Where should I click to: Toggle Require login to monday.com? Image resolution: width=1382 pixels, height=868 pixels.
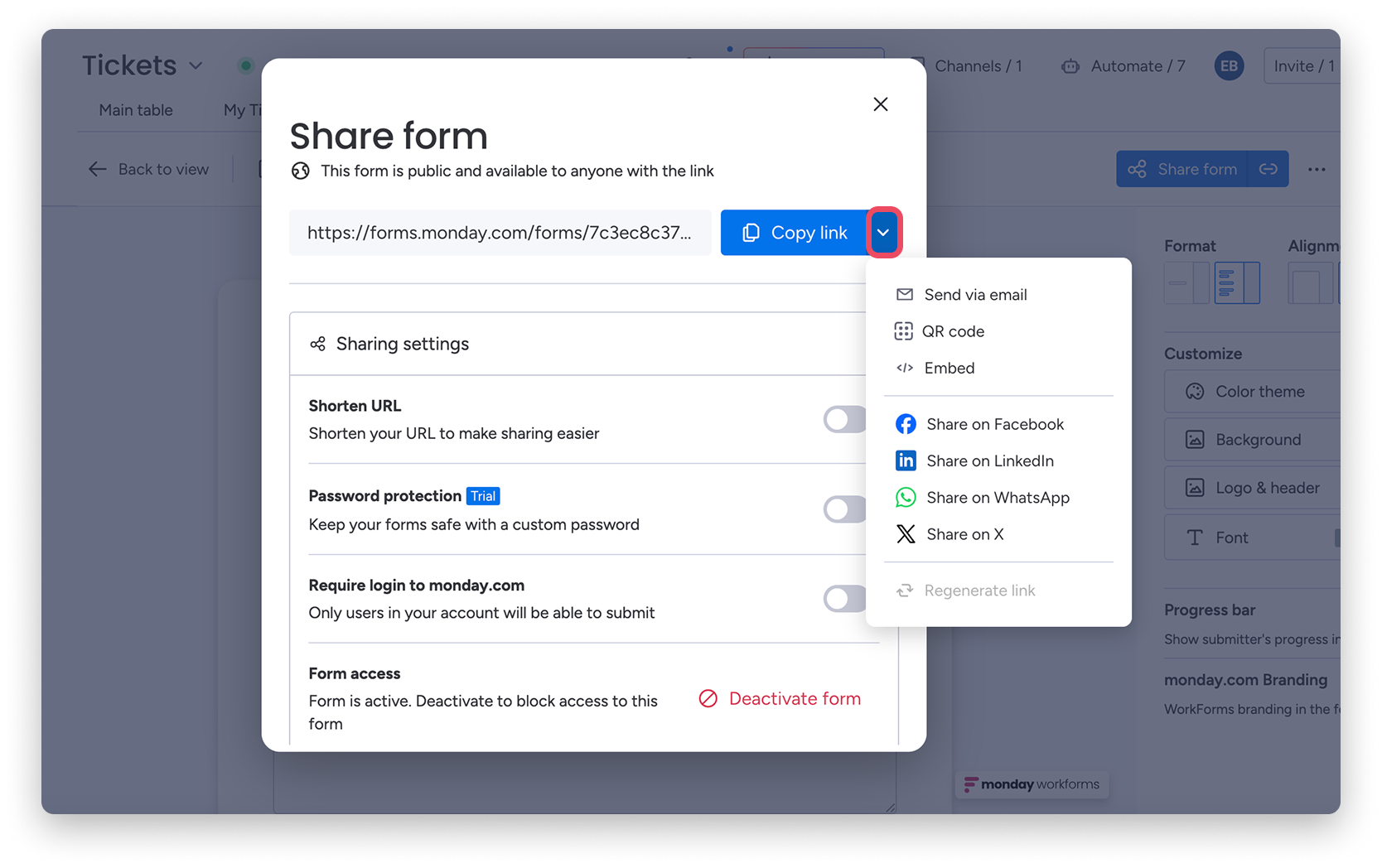point(844,598)
